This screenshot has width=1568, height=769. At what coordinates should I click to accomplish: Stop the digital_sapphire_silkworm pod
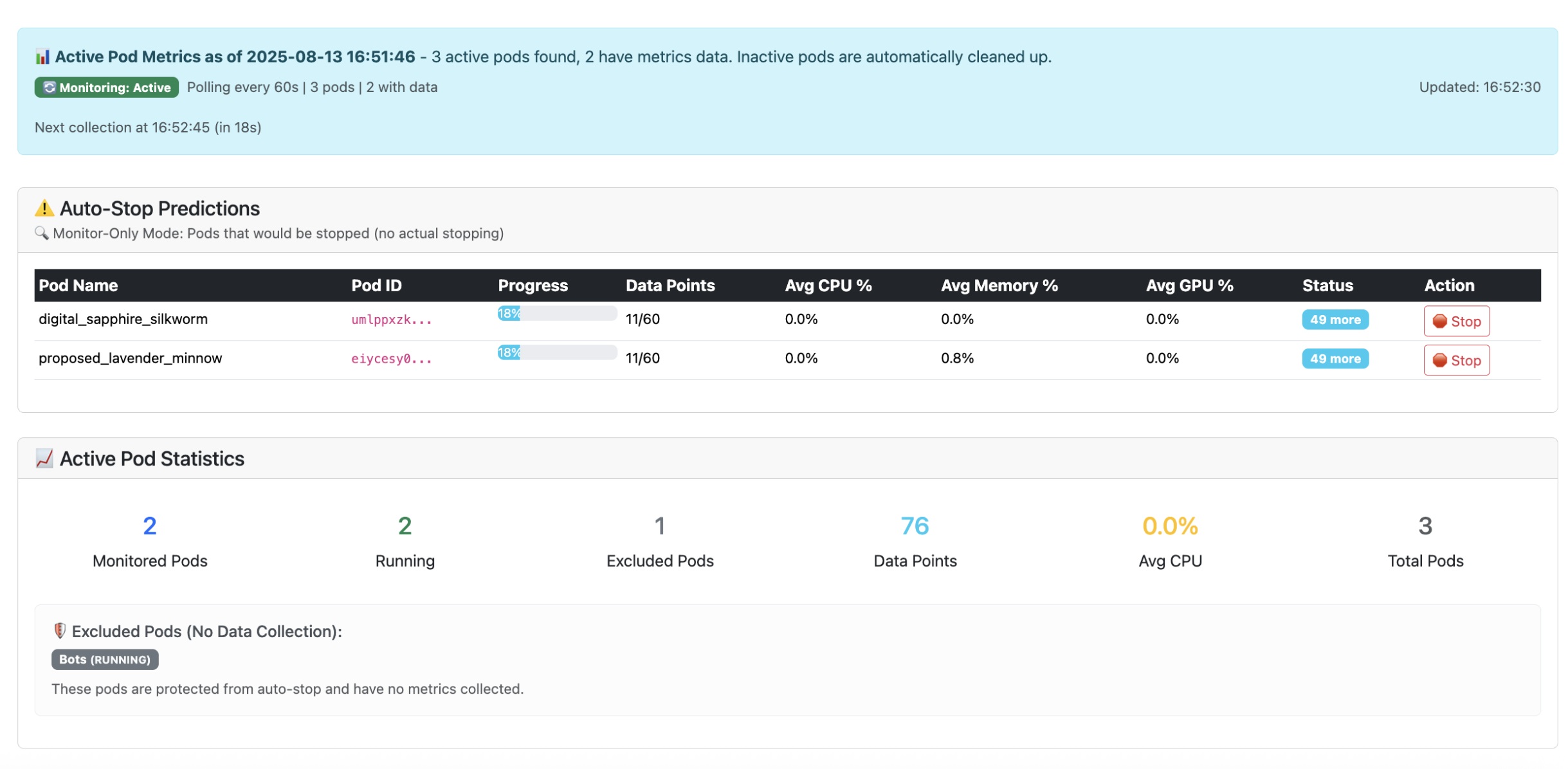[x=1455, y=321]
